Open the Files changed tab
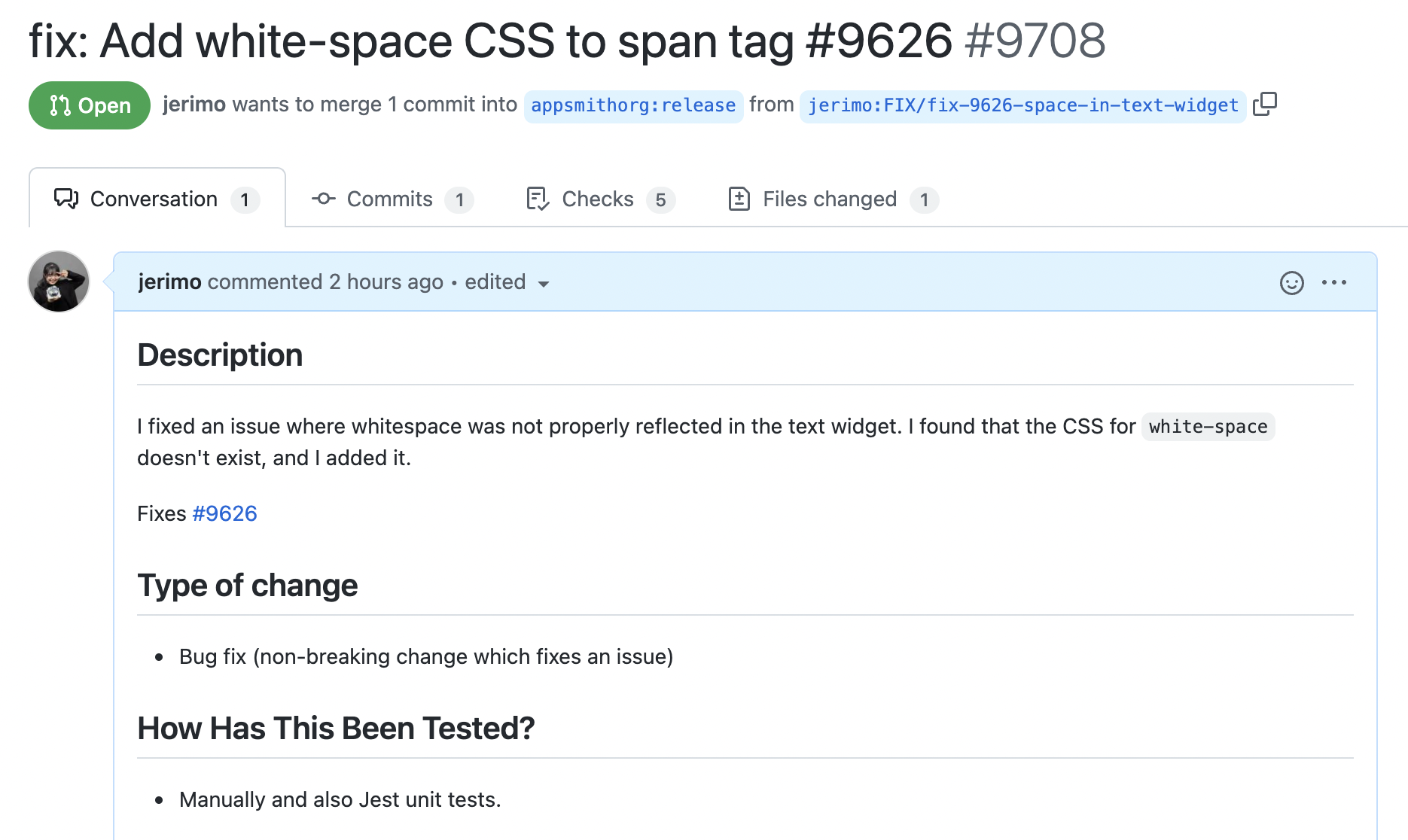This screenshot has height=840, width=1408. coord(834,199)
